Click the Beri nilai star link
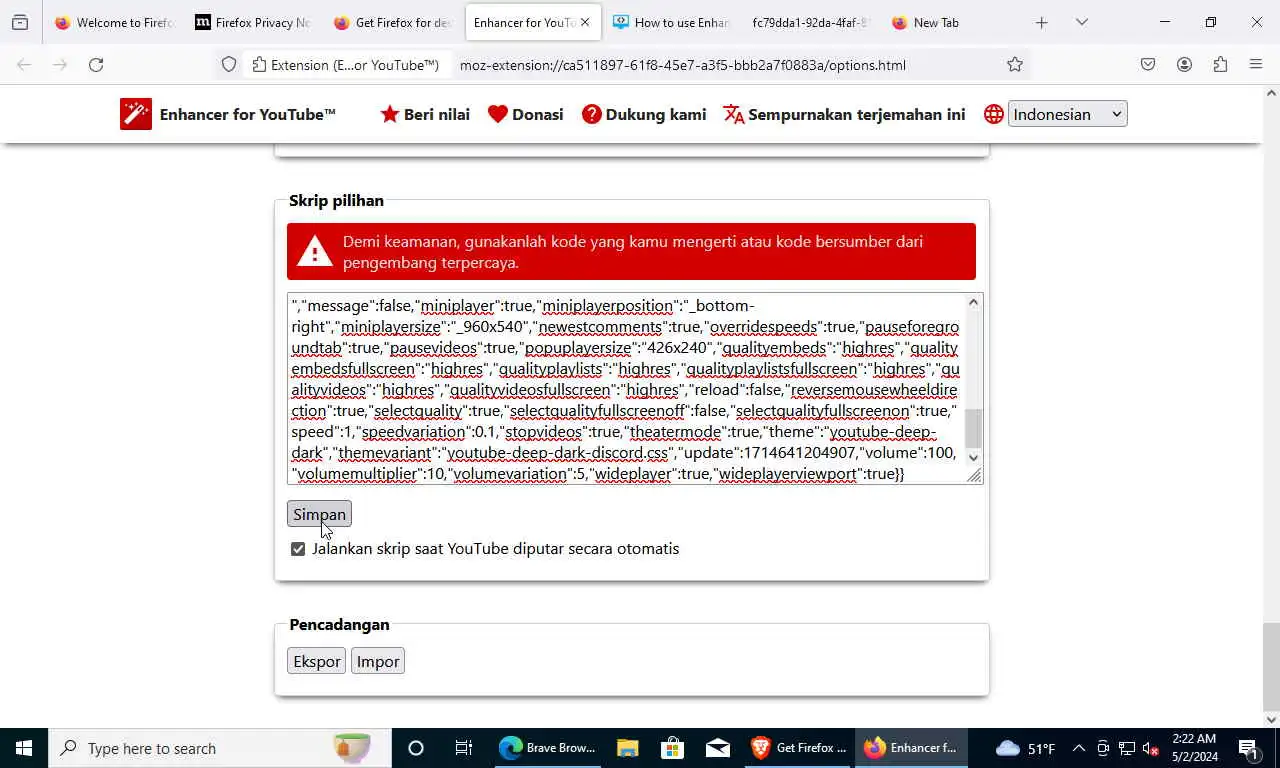 pyautogui.click(x=425, y=114)
